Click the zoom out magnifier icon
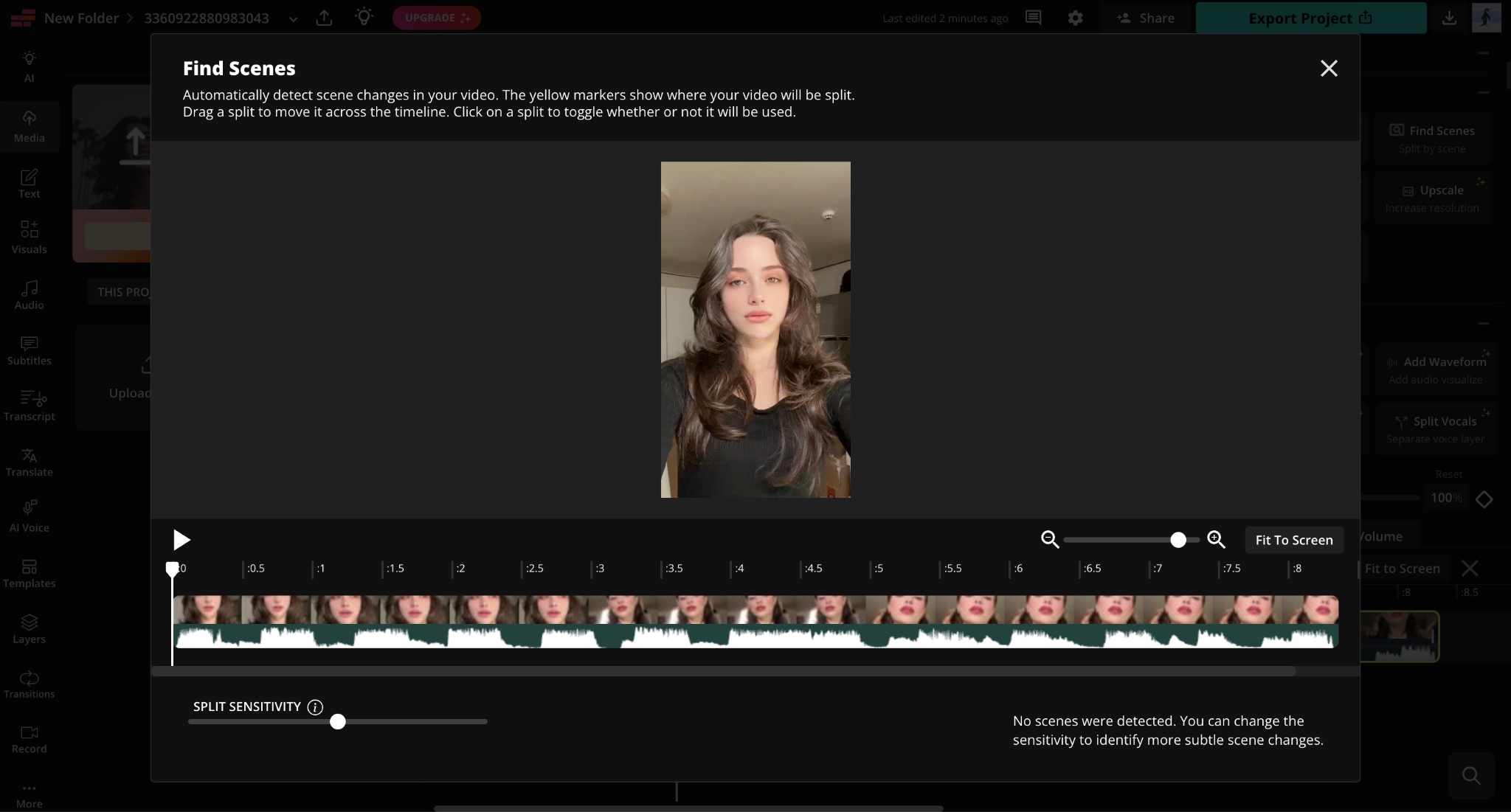Viewport: 1511px width, 812px height. tap(1050, 540)
